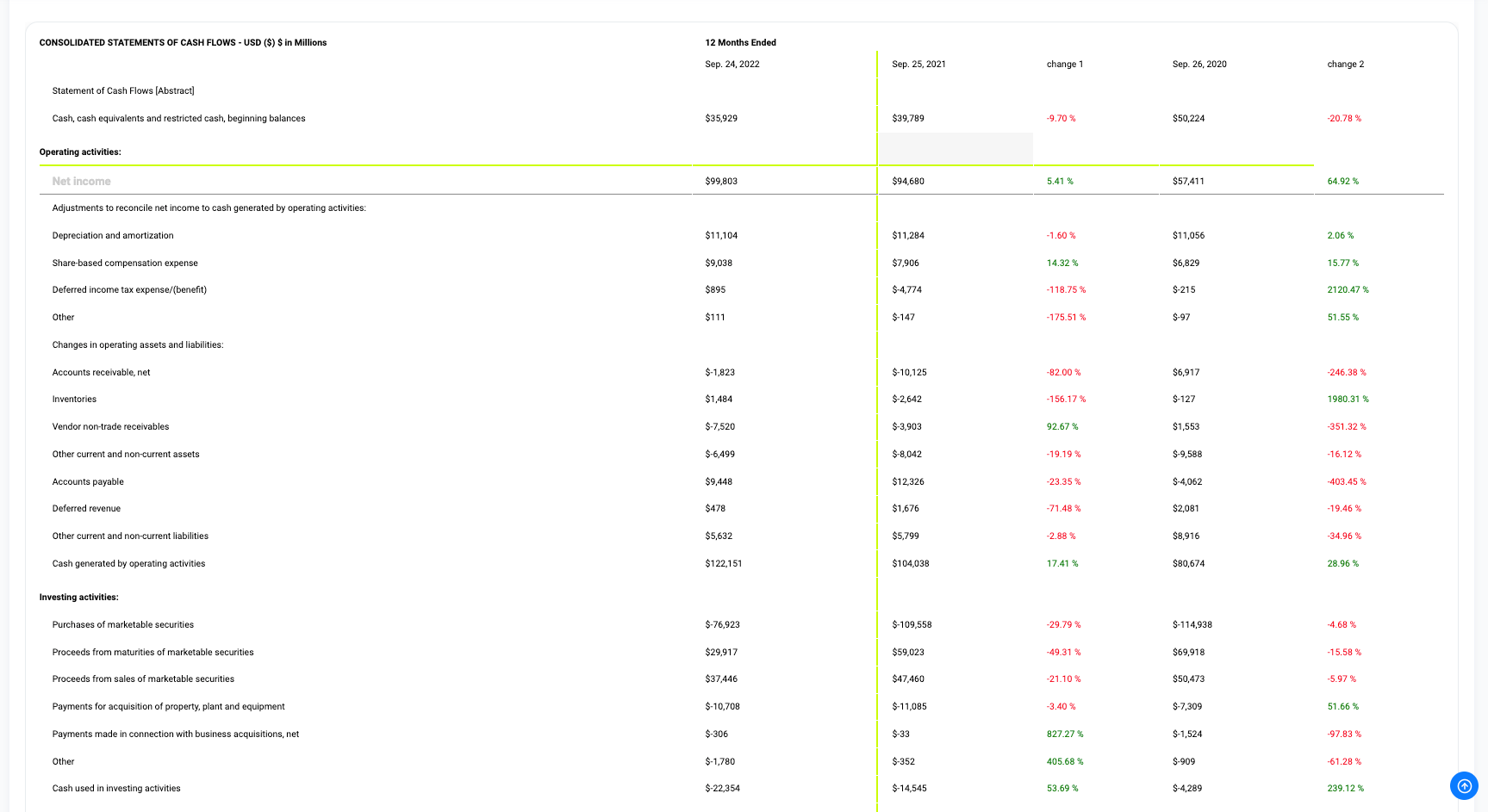Click the $-7,520 vendor receivables value
This screenshot has width=1488, height=812.
point(719,426)
